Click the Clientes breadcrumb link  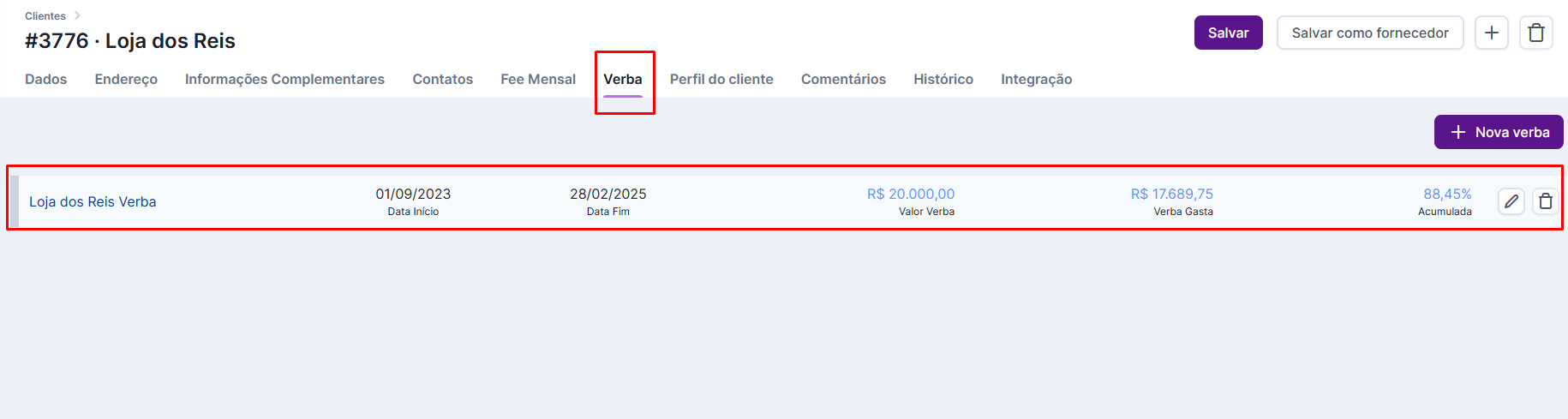coord(45,15)
